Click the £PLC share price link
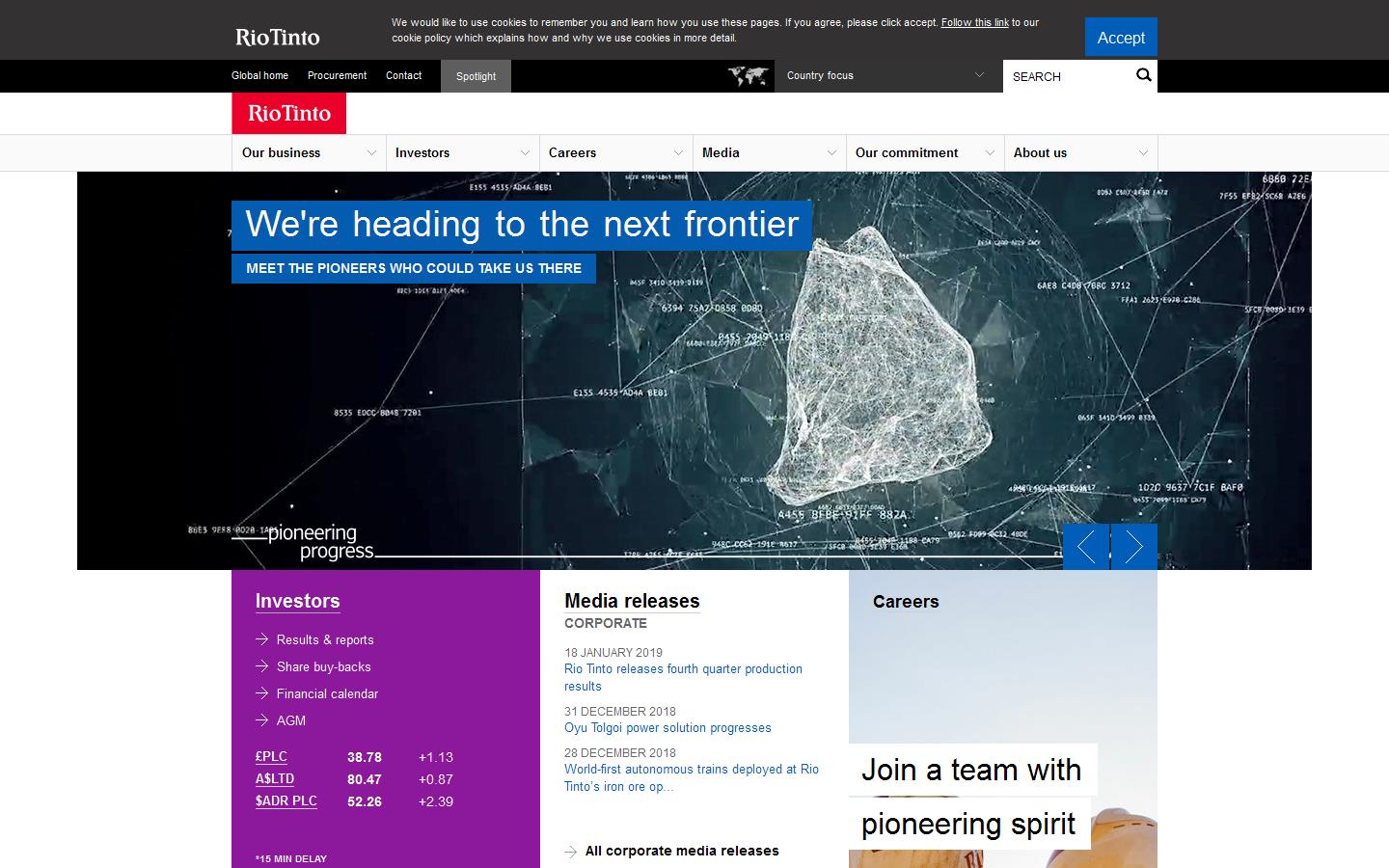 click(271, 757)
